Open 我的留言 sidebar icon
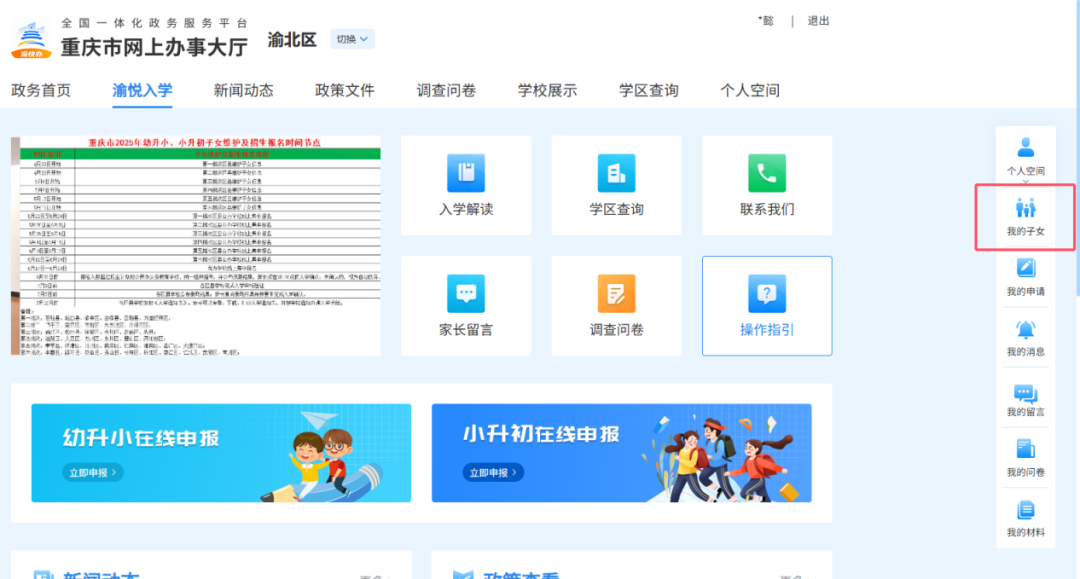This screenshot has width=1080, height=579. [1025, 393]
